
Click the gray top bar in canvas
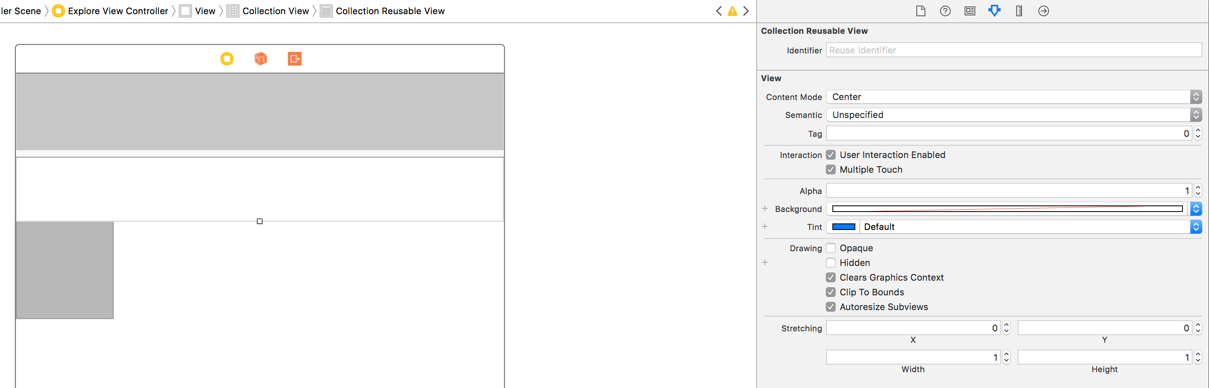(260, 112)
